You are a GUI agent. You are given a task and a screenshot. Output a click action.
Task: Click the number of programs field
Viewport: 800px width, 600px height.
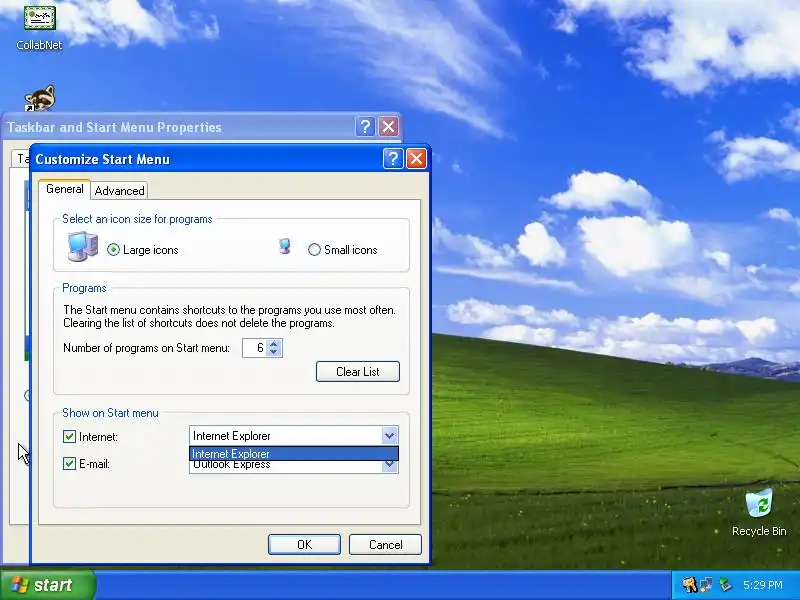click(255, 348)
